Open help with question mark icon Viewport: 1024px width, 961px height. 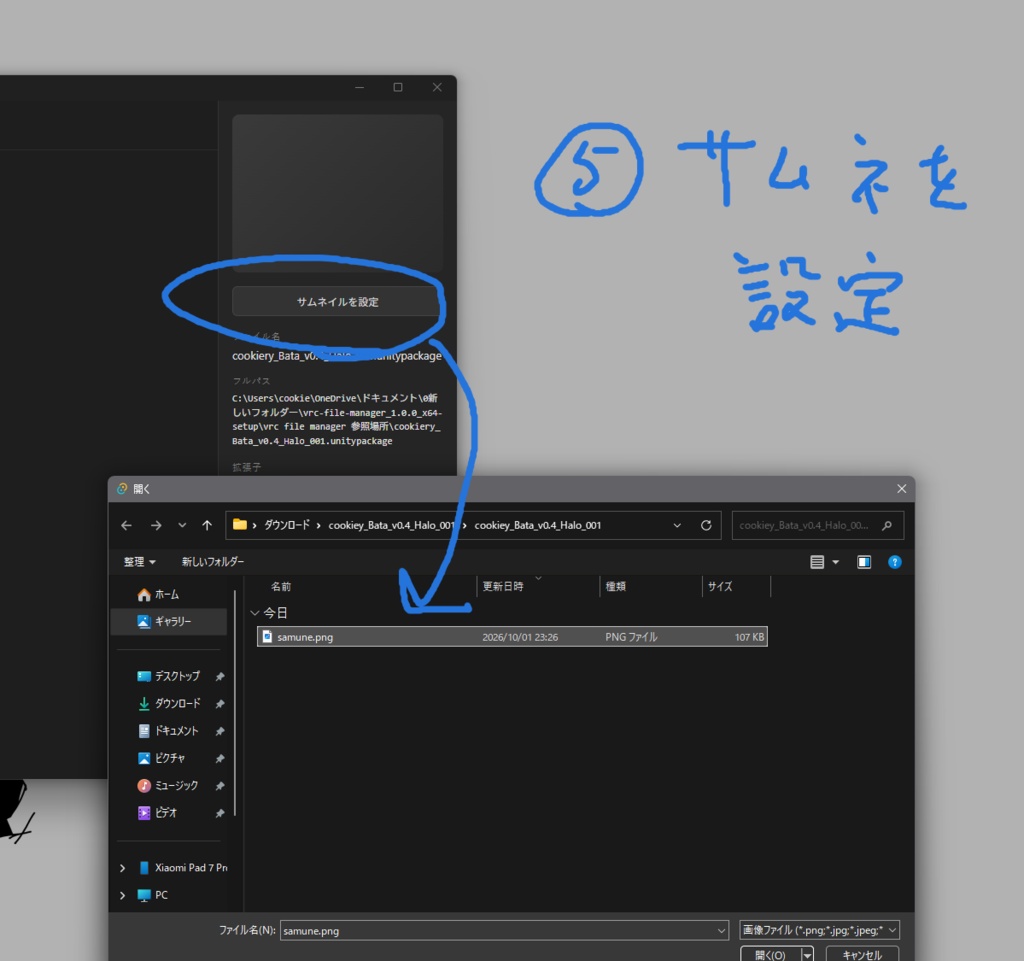tap(895, 562)
